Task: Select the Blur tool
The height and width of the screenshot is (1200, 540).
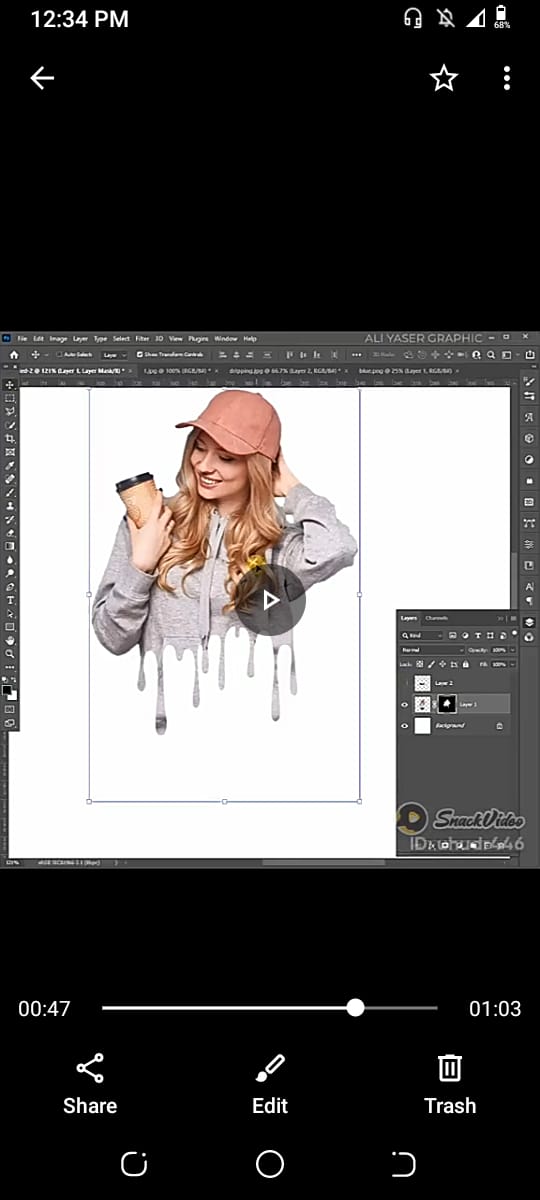Action: (x=11, y=560)
